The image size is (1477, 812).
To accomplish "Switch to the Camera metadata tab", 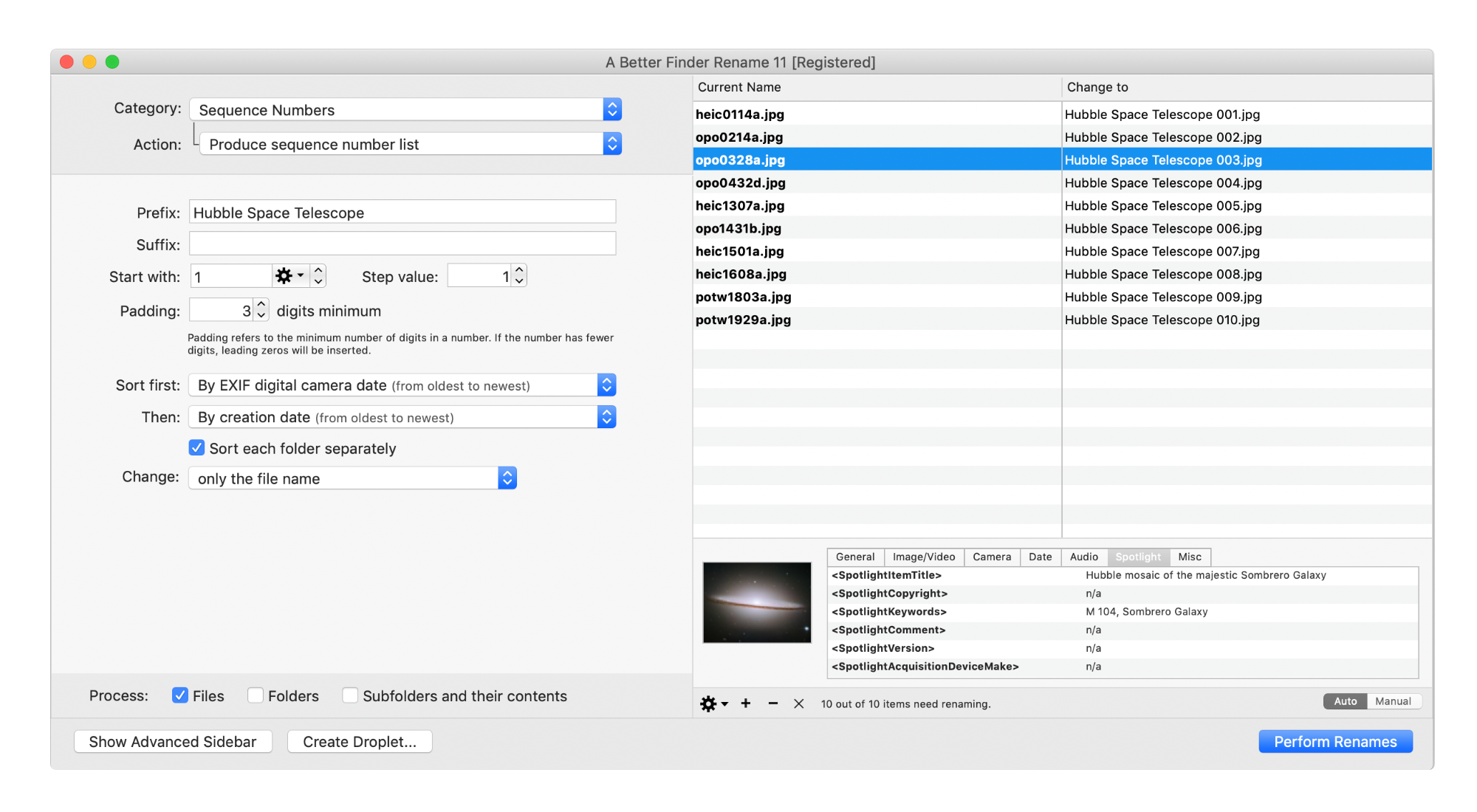I will tap(991, 557).
